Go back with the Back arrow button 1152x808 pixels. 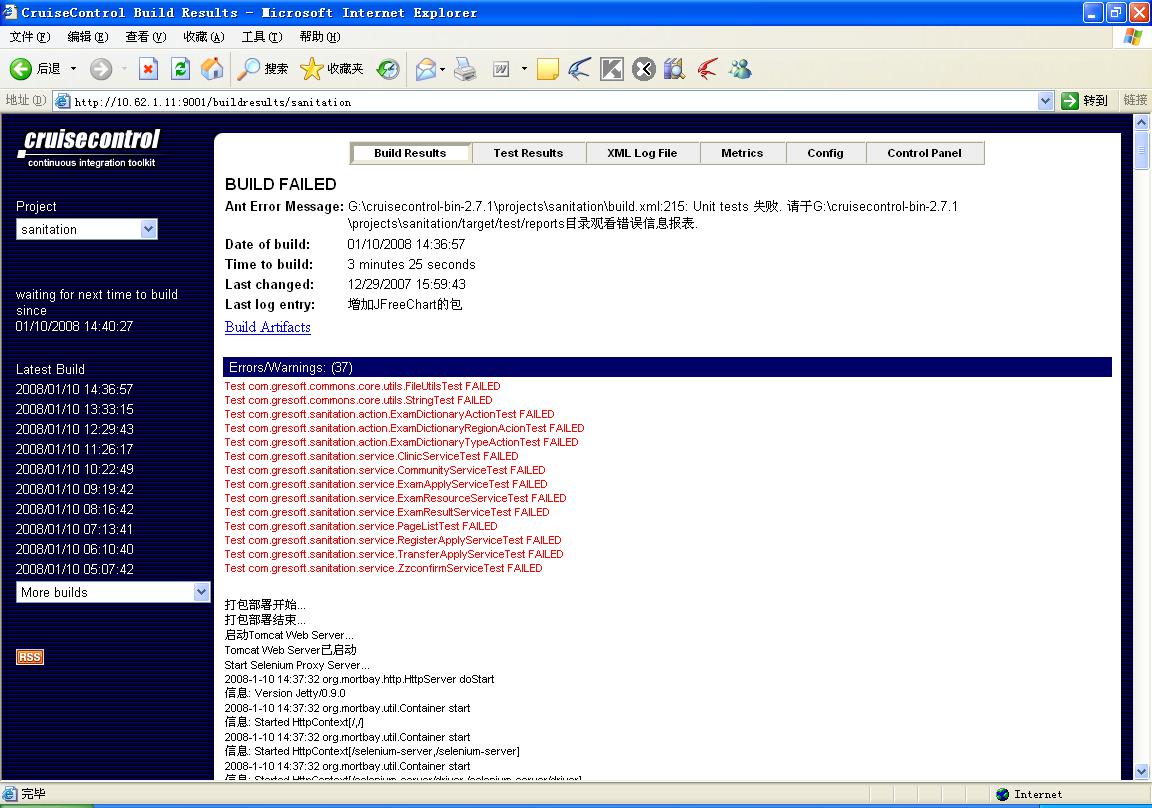coord(35,69)
